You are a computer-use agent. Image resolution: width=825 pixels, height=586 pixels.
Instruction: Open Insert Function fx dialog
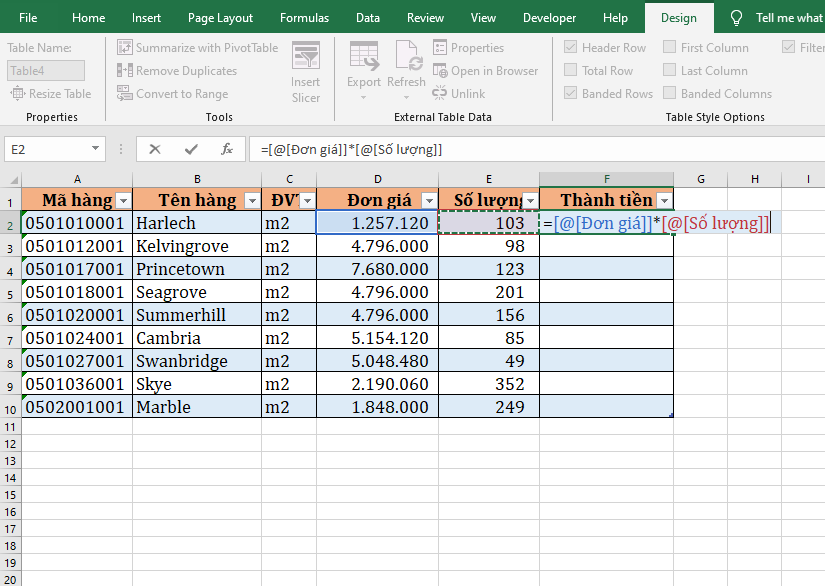227,149
